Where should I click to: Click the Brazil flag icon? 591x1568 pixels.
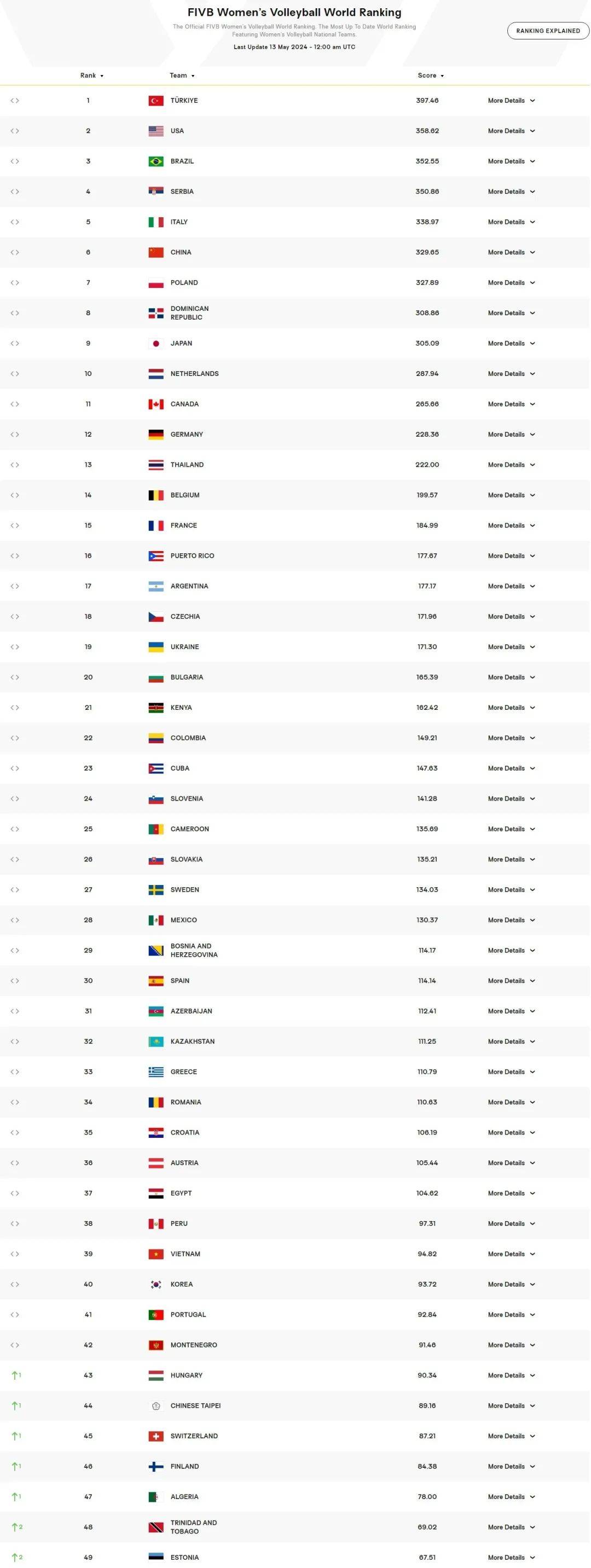click(156, 161)
